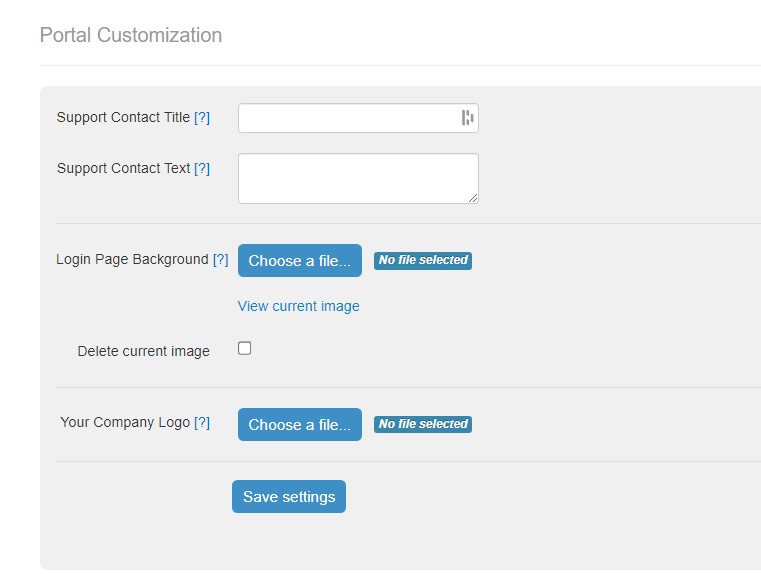Save settings with the blue button
The height and width of the screenshot is (574, 761).
[289, 496]
